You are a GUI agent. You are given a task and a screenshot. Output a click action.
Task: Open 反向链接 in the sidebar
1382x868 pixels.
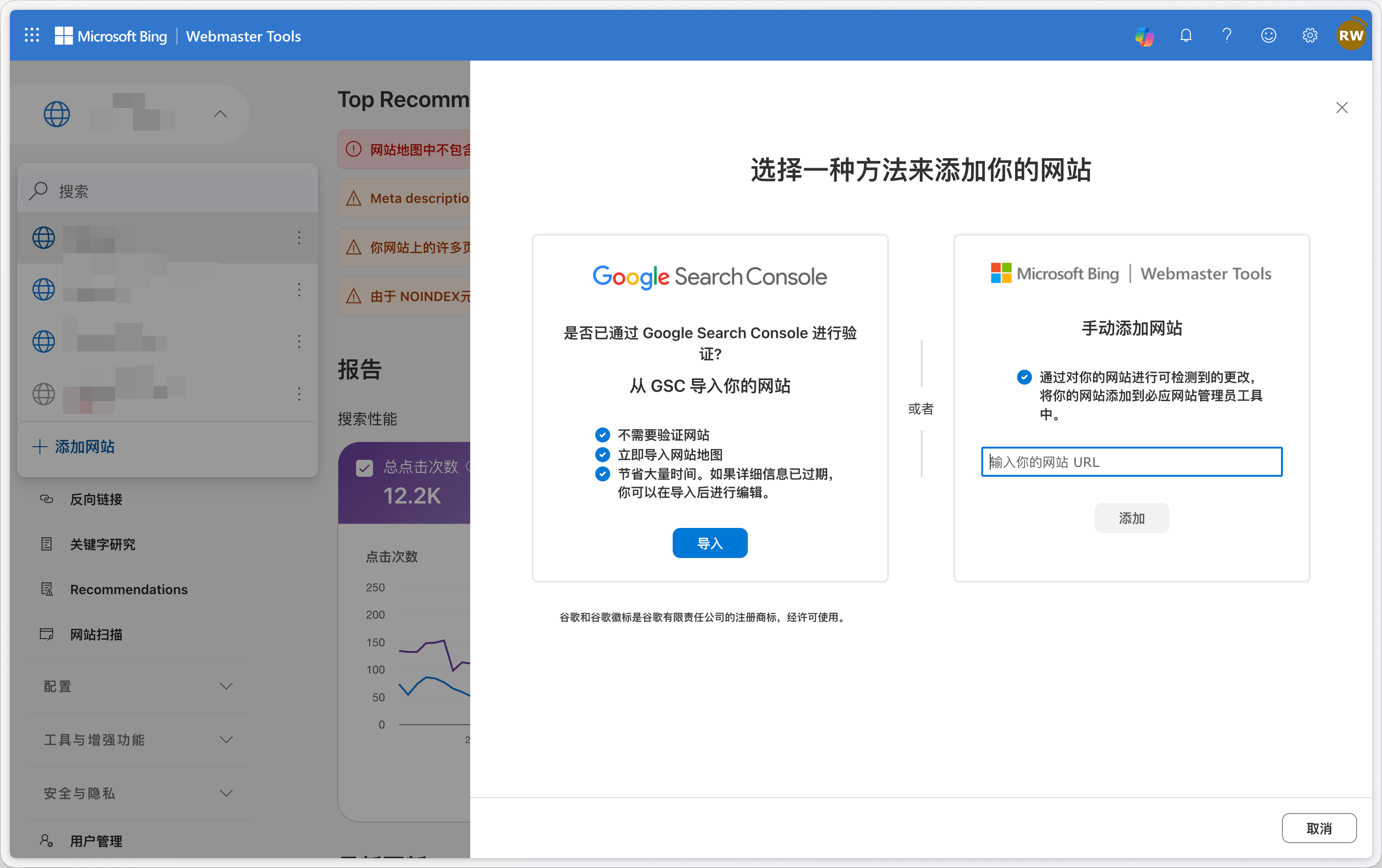click(96, 500)
